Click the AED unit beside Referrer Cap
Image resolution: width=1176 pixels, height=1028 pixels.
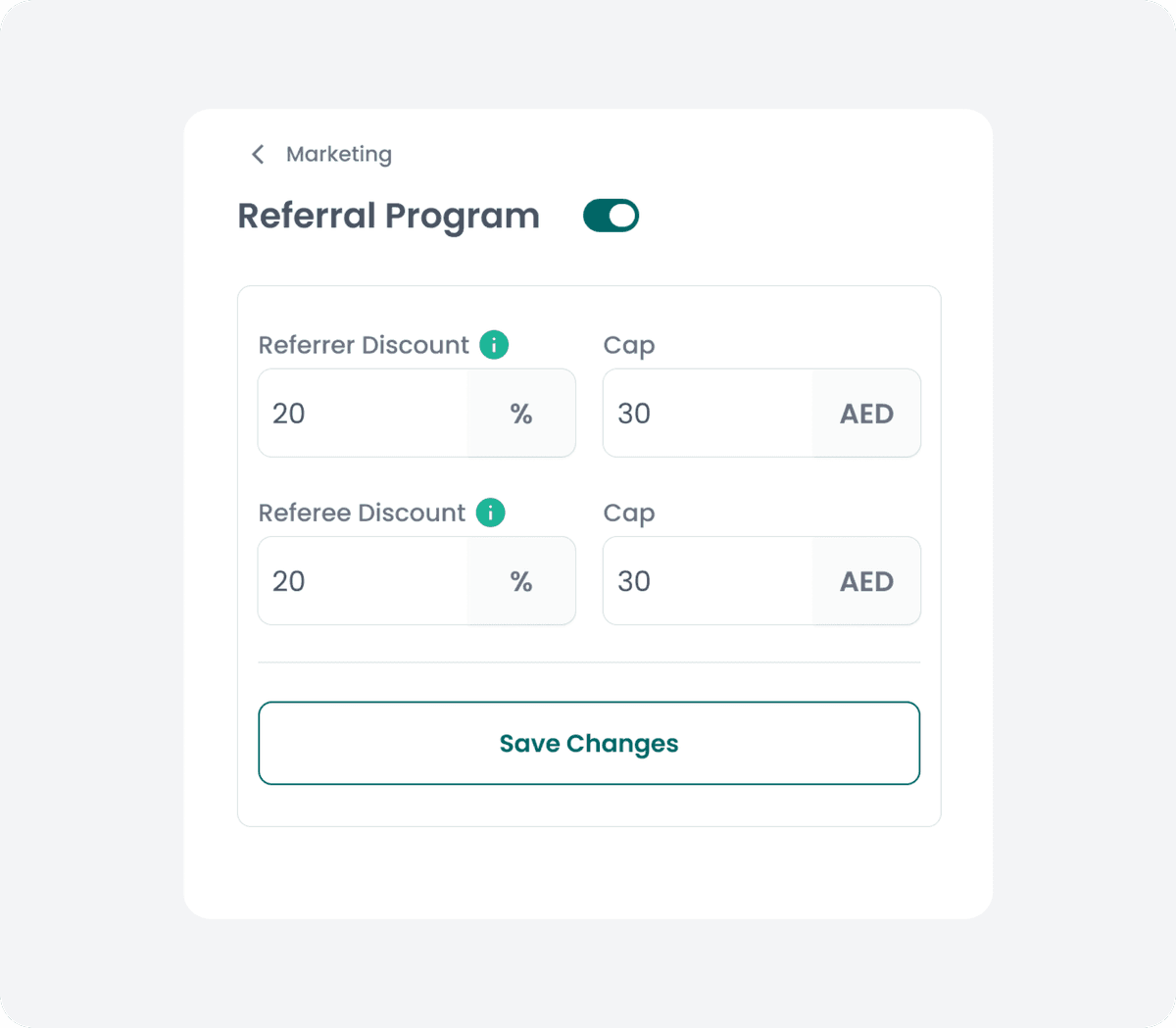[x=866, y=414]
